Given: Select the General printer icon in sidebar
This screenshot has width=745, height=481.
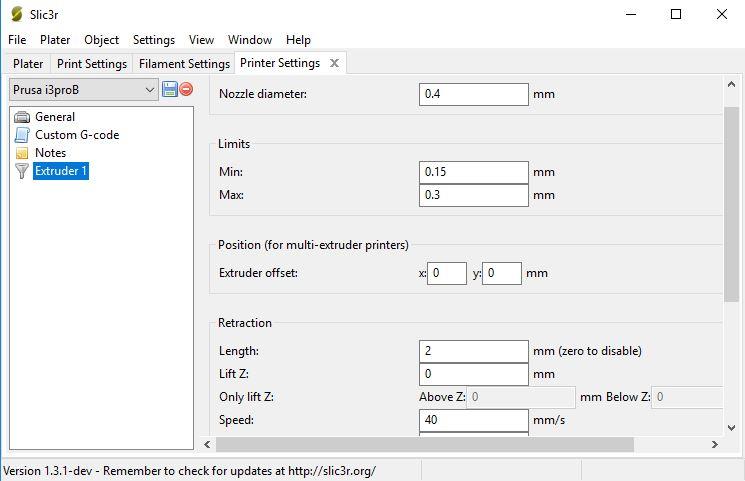Looking at the screenshot, I should 22,117.
